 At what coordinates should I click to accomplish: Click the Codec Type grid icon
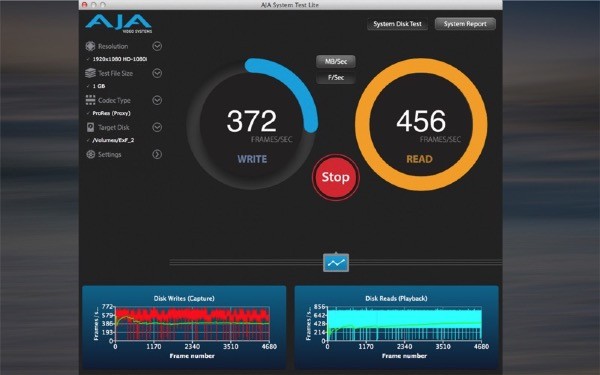[x=90, y=100]
